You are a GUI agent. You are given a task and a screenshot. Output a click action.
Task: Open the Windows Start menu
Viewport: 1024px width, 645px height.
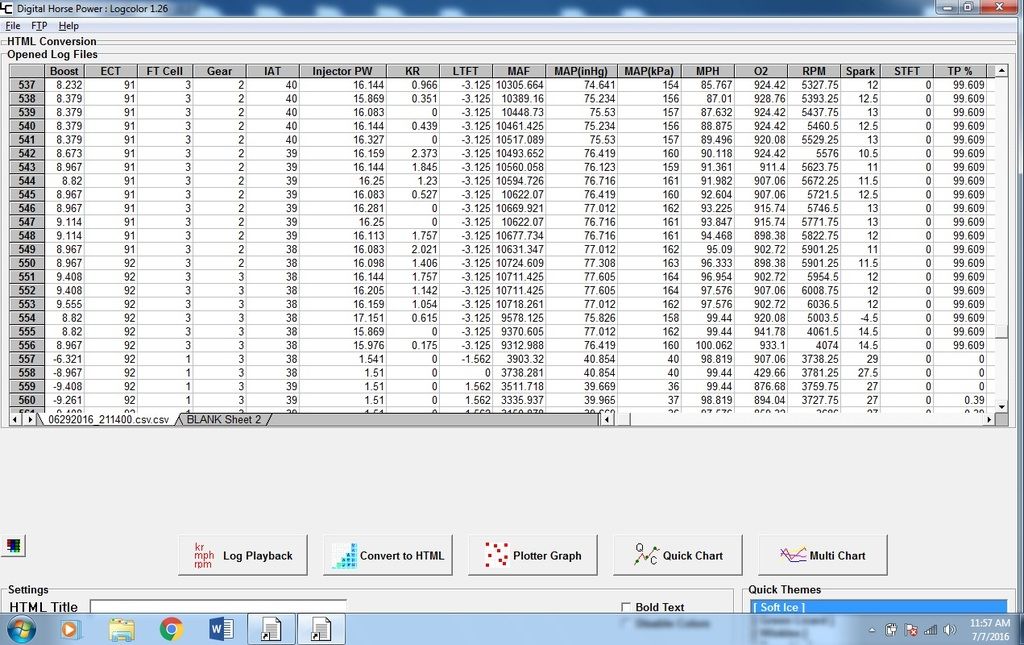coord(21,629)
